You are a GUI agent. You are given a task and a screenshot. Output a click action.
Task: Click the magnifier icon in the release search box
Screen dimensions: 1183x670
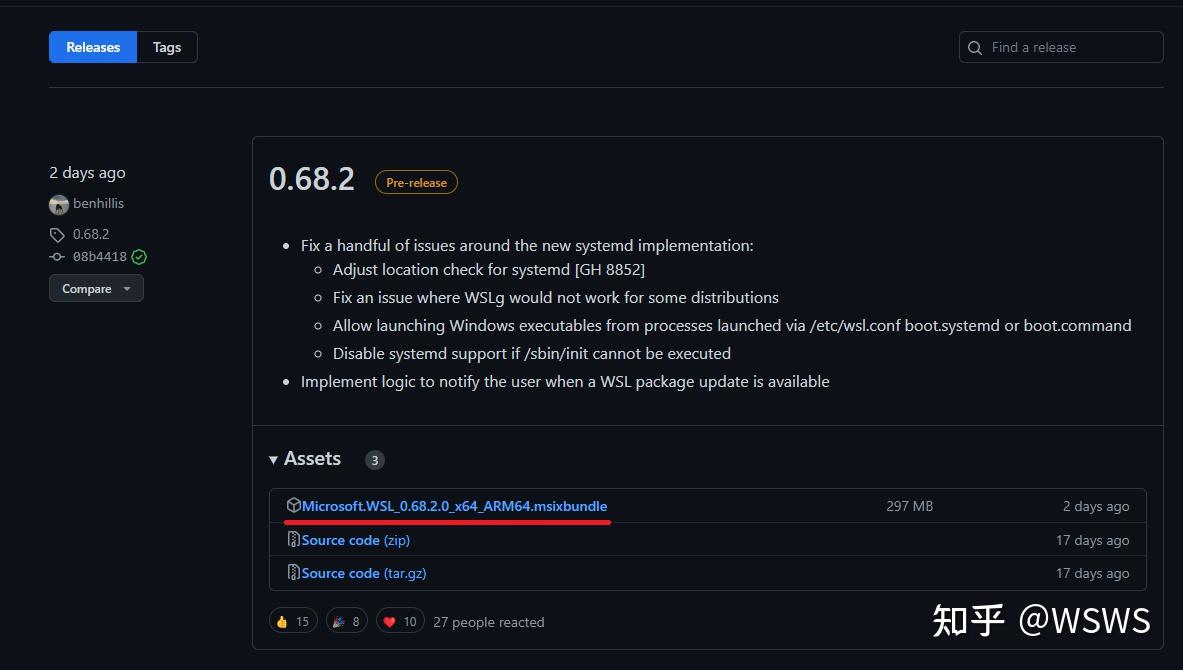tap(974, 47)
